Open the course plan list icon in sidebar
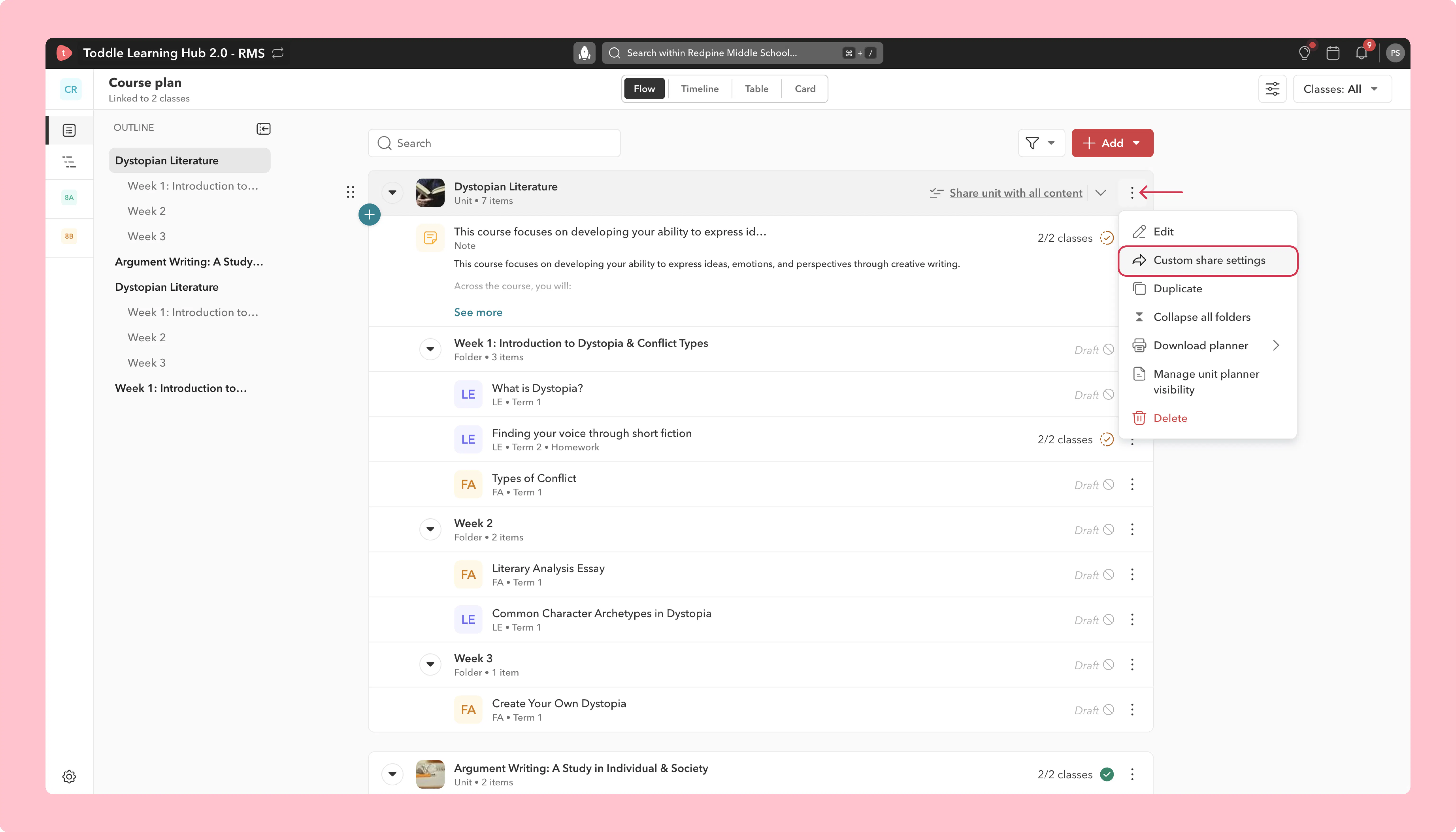Viewport: 1456px width, 832px height. tap(69, 130)
